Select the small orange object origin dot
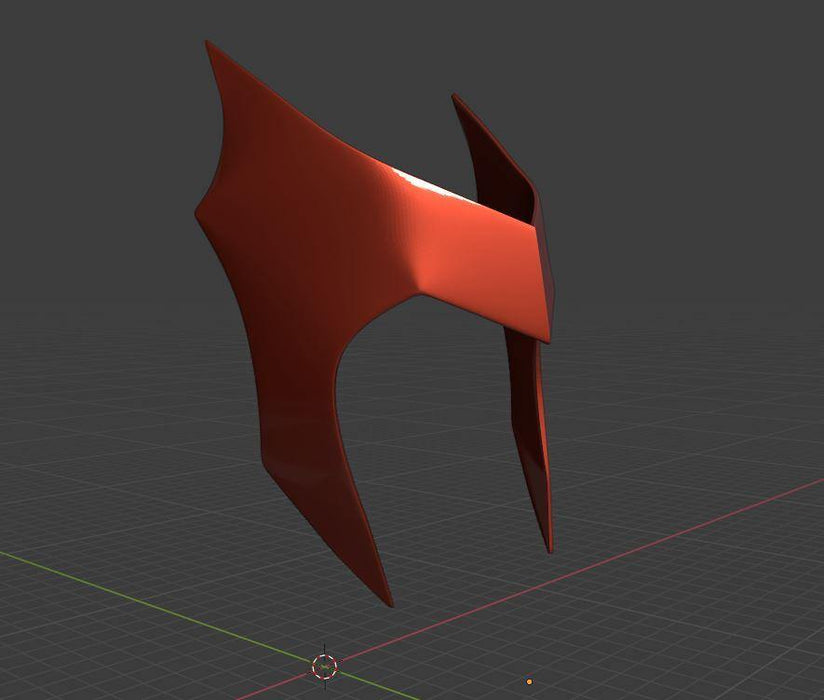This screenshot has width=824, height=700. (x=528, y=682)
